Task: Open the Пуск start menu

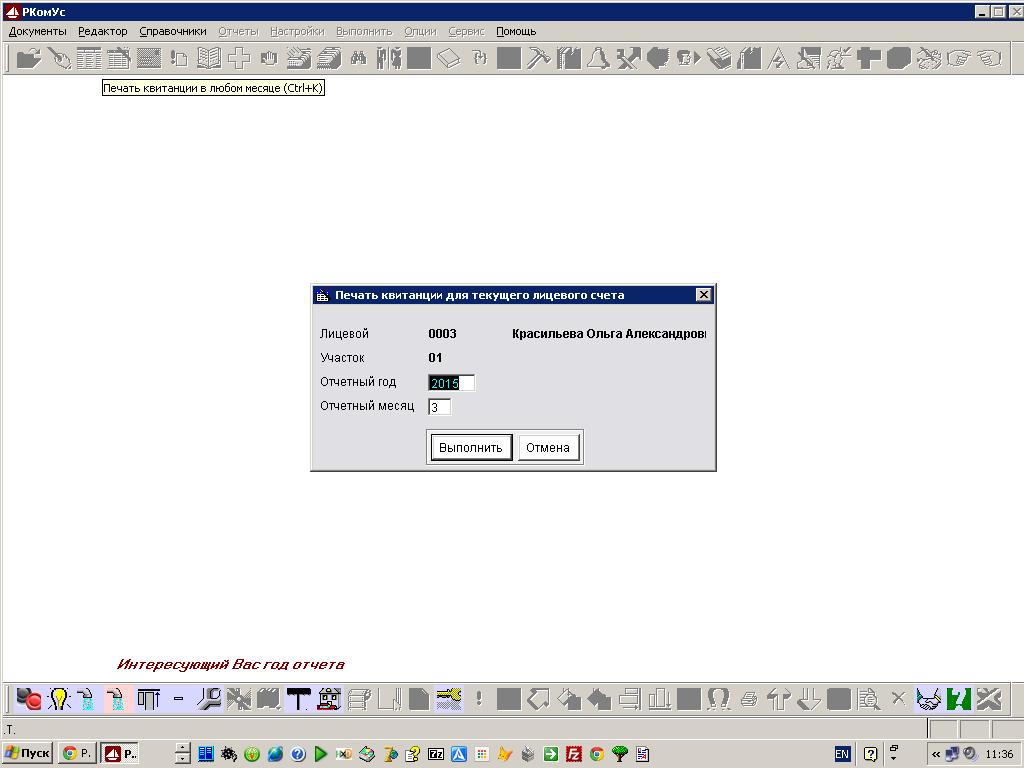Action: 27,753
